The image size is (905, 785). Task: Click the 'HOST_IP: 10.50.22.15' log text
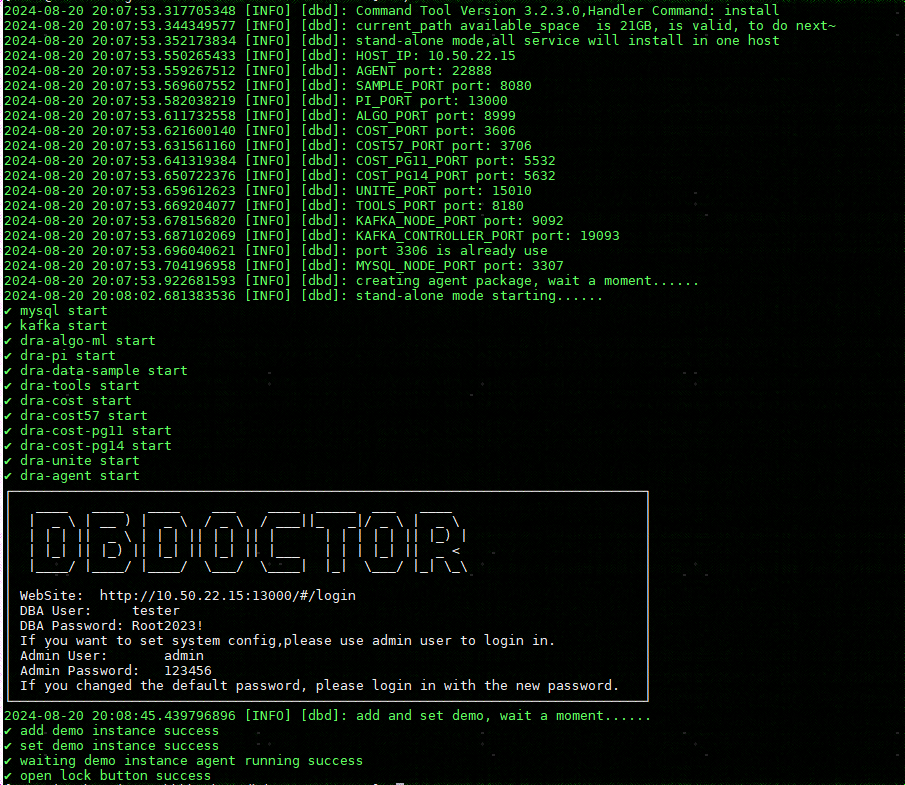point(435,56)
